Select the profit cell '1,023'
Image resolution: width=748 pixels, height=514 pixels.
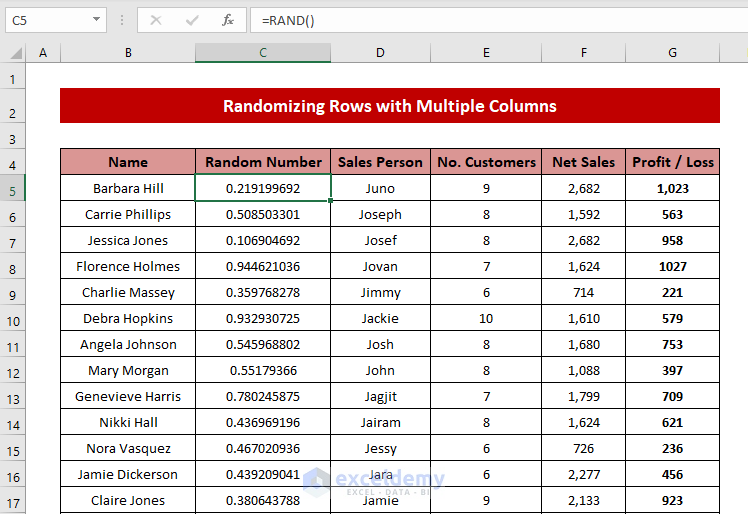pyautogui.click(x=673, y=188)
